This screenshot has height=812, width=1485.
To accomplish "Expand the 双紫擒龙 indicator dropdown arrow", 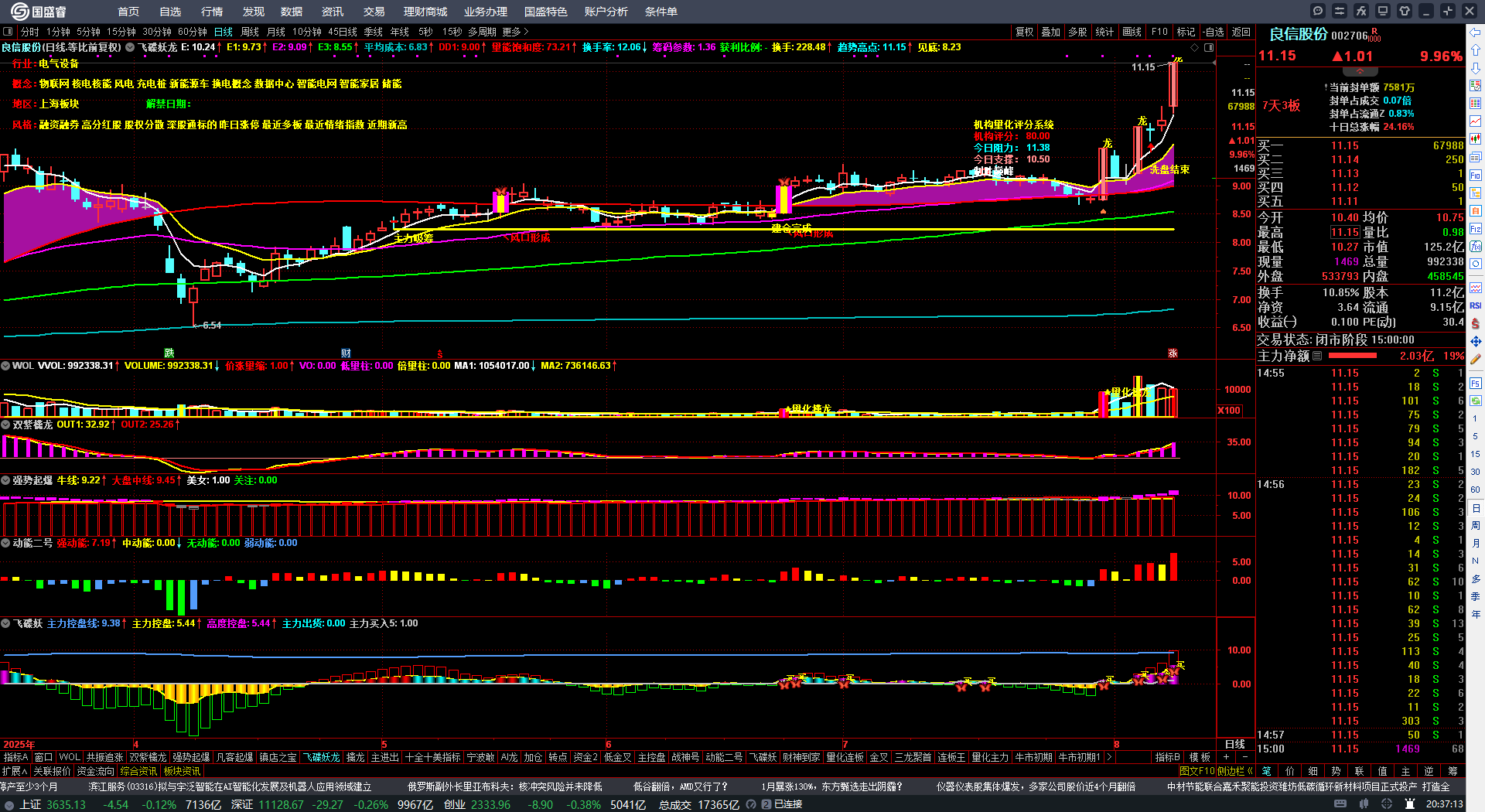I will [x=5, y=425].
